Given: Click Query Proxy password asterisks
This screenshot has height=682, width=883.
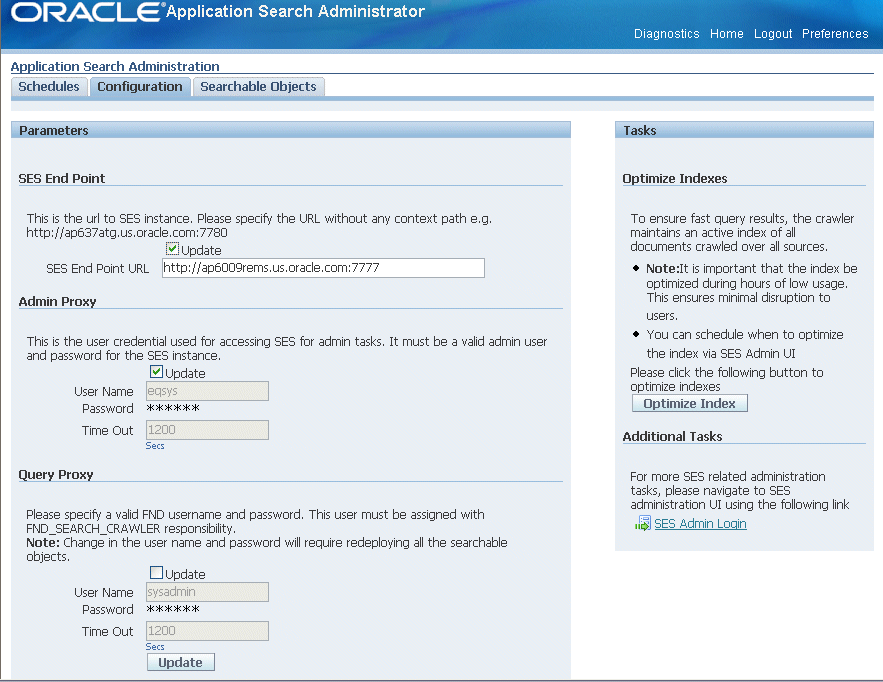Looking at the screenshot, I should point(173,609).
